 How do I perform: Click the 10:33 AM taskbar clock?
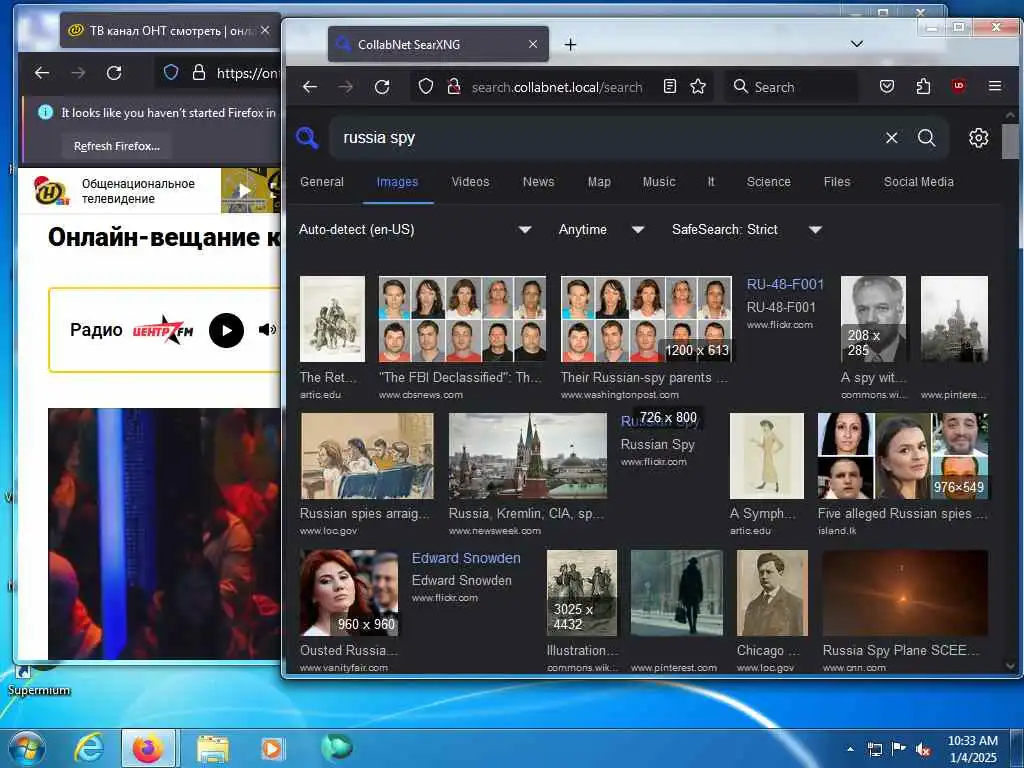click(972, 749)
